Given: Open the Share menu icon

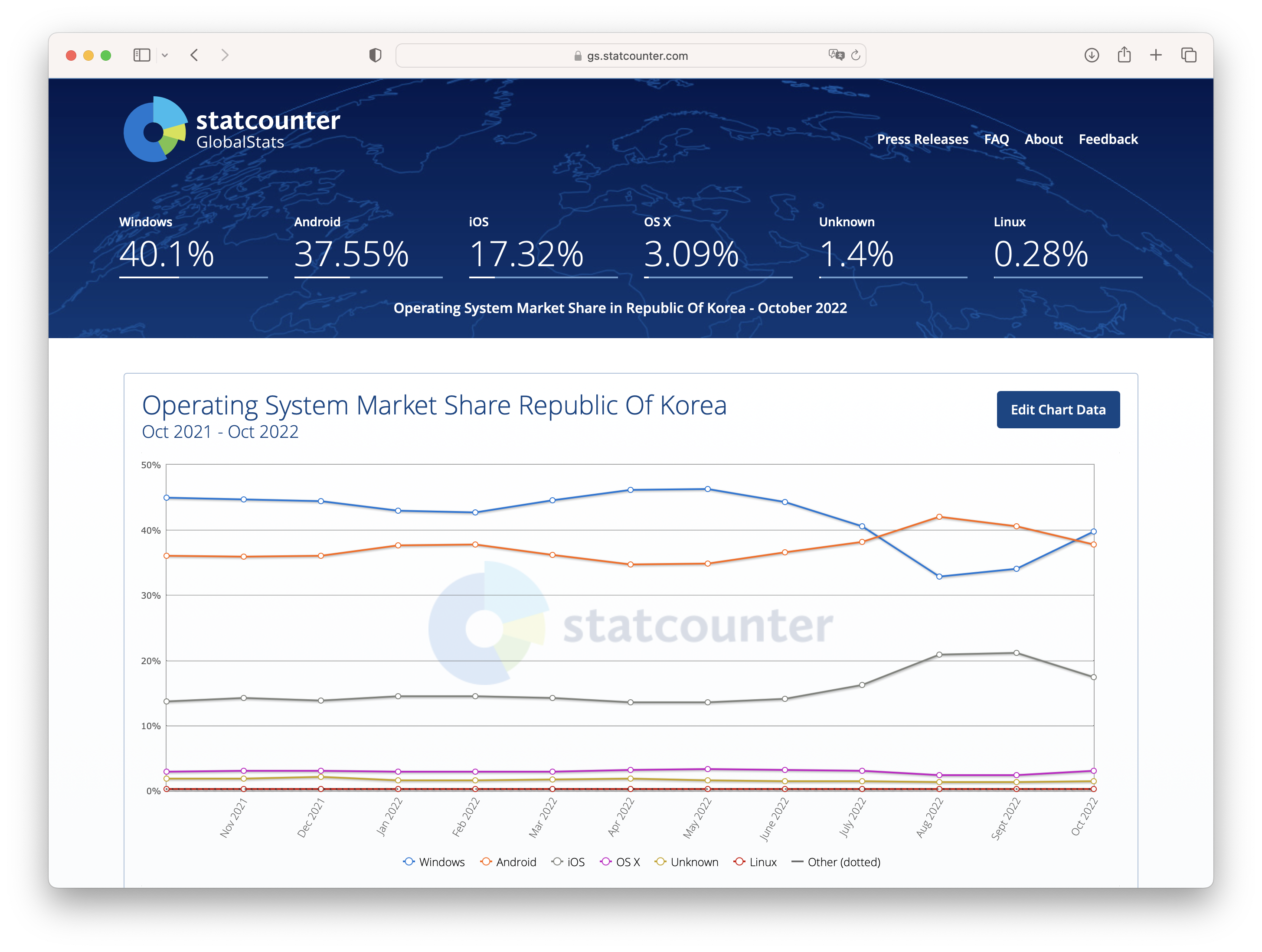Looking at the screenshot, I should (1124, 55).
